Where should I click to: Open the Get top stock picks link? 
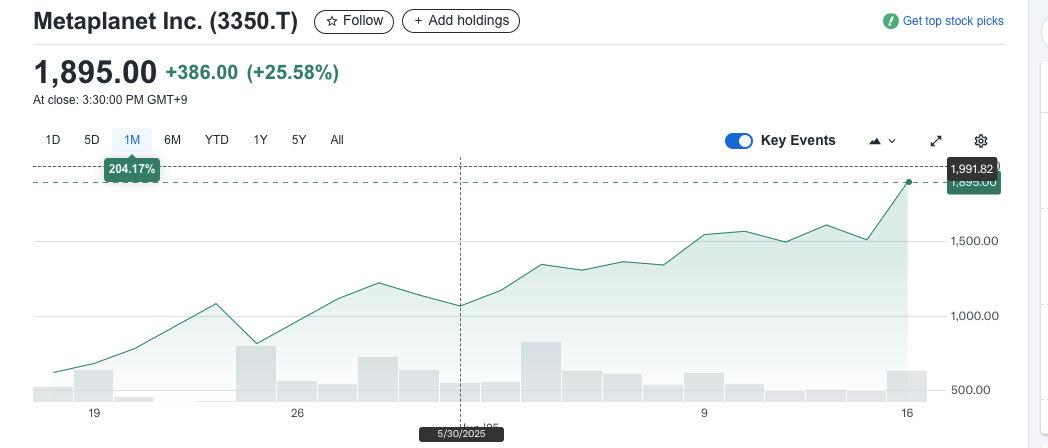click(x=952, y=21)
